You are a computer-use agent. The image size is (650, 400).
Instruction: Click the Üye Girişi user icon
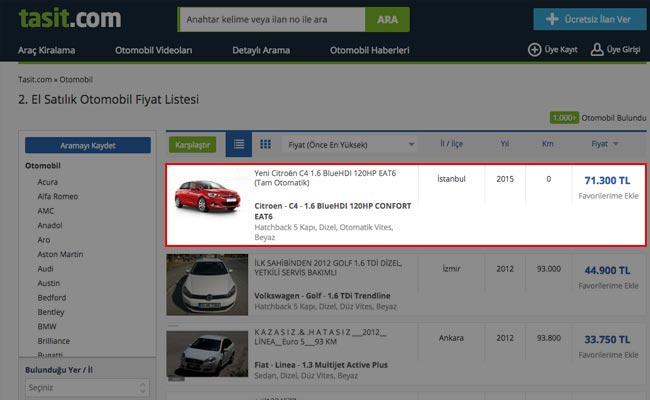pos(597,50)
